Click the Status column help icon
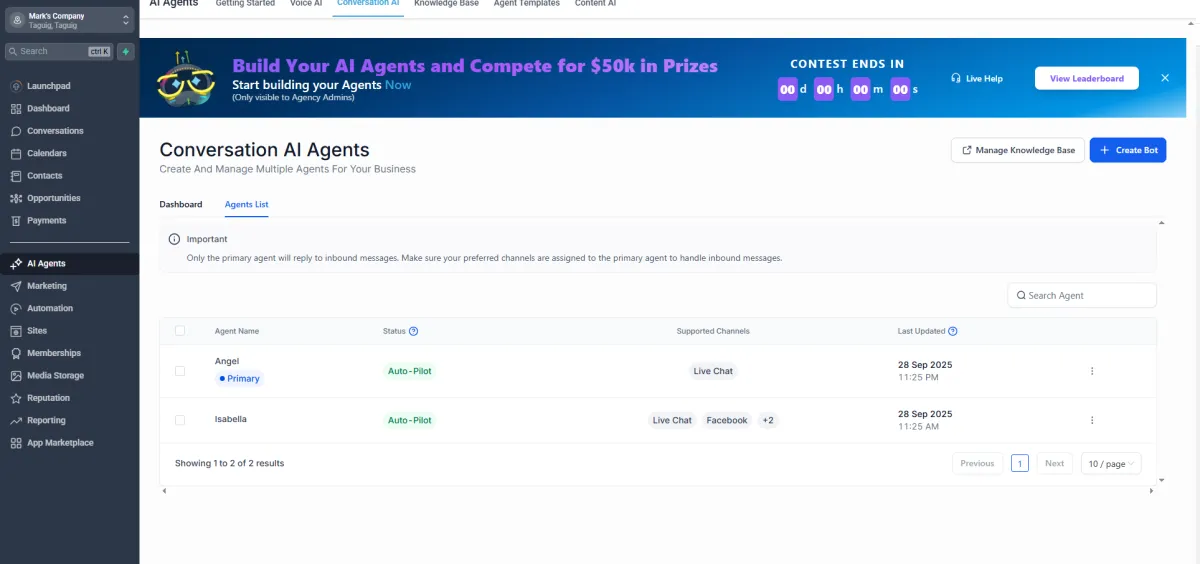Viewport: 1200px width, 564px height. [x=414, y=331]
